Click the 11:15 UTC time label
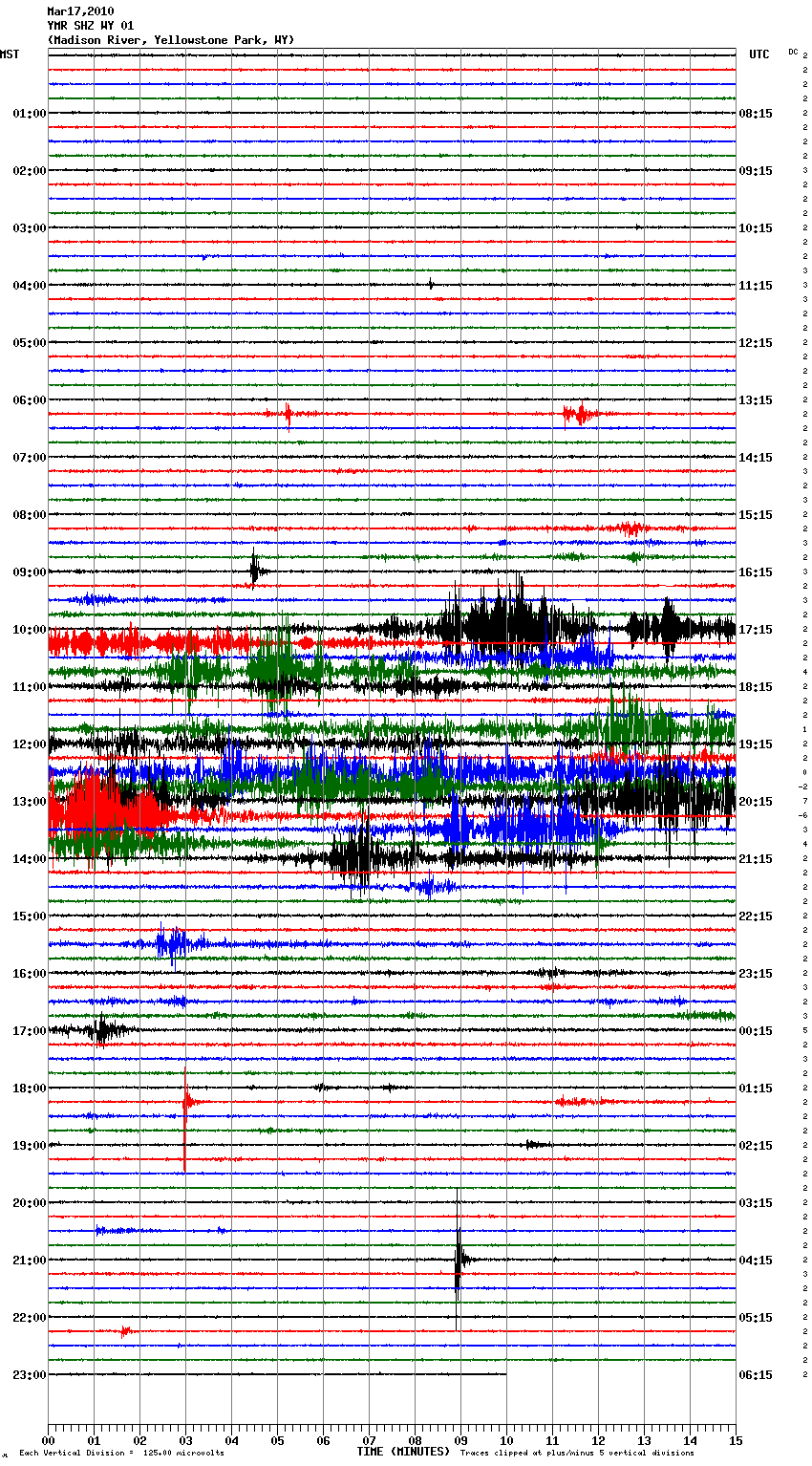The image size is (812, 1466). click(x=756, y=286)
